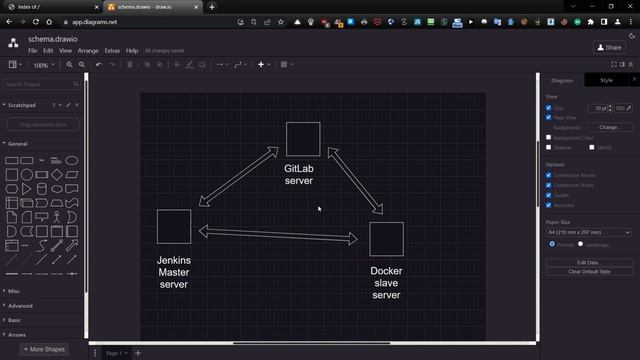Viewport: 640px width, 360px height.
Task: Expand the Basic shapes section
Action: point(13,320)
